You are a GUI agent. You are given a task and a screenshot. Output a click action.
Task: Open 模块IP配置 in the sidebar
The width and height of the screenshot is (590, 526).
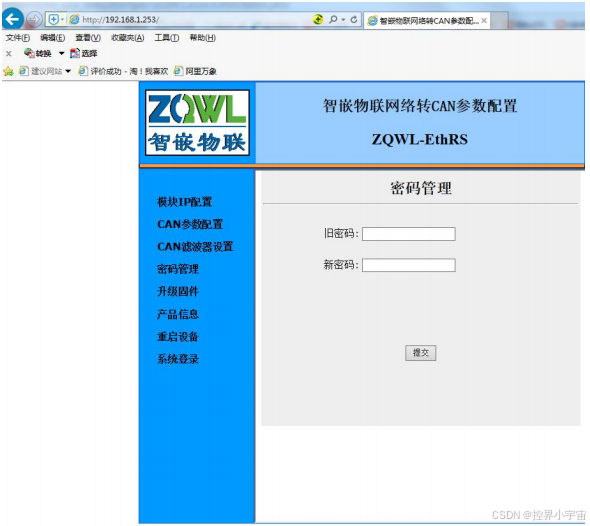[x=184, y=202]
